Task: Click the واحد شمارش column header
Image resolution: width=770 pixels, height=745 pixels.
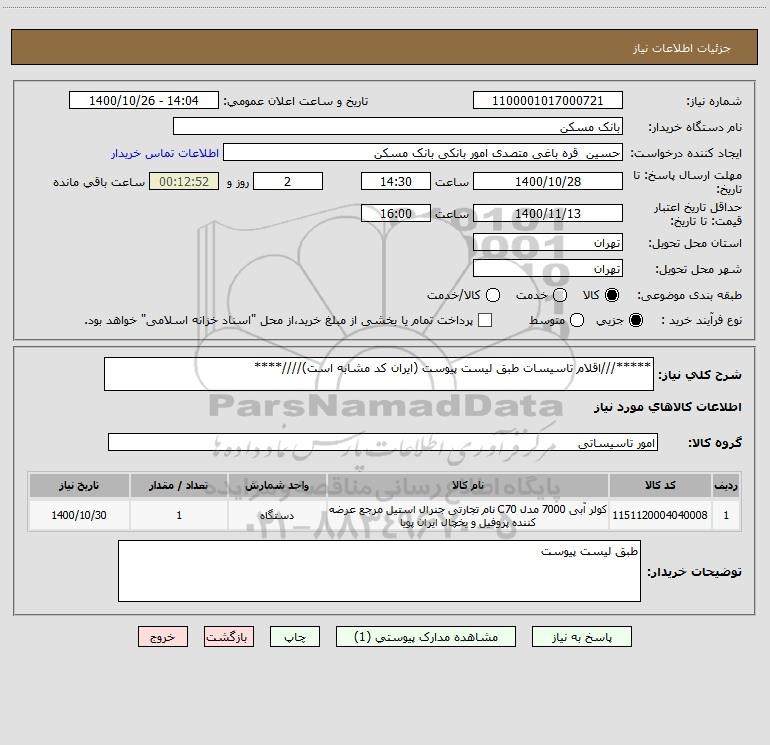Action: [277, 485]
